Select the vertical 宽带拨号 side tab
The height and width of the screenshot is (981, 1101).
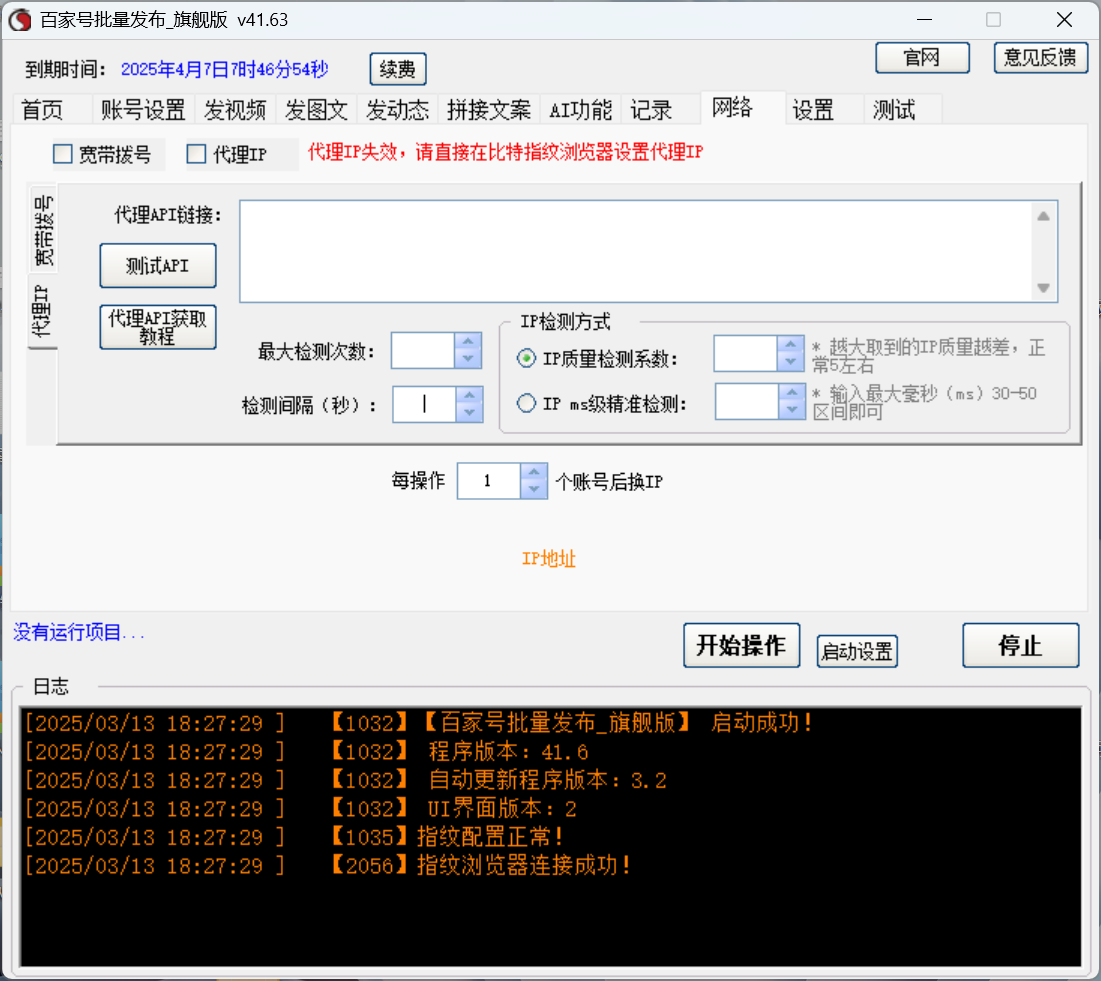(x=43, y=230)
